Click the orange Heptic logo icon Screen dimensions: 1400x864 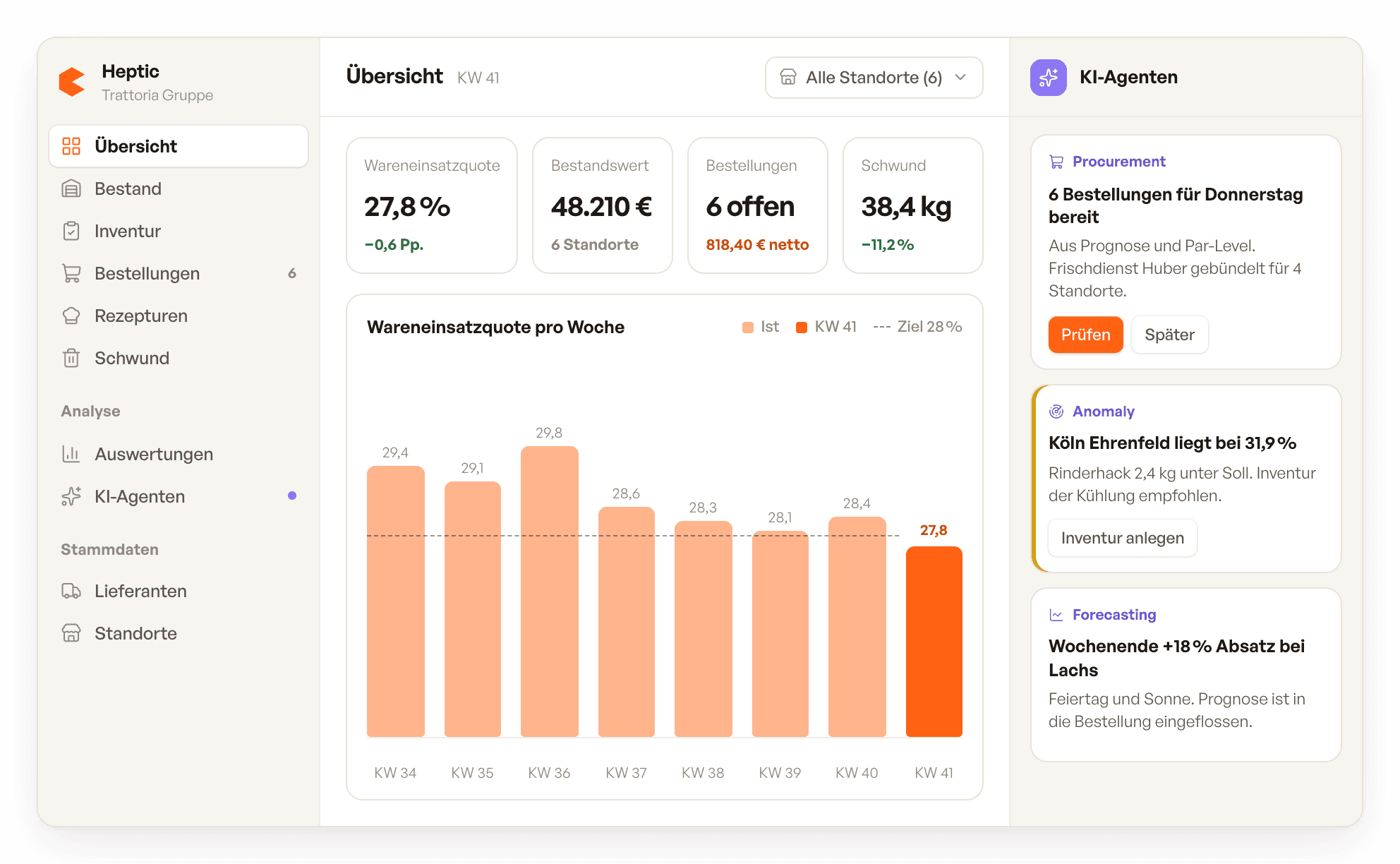click(x=72, y=82)
